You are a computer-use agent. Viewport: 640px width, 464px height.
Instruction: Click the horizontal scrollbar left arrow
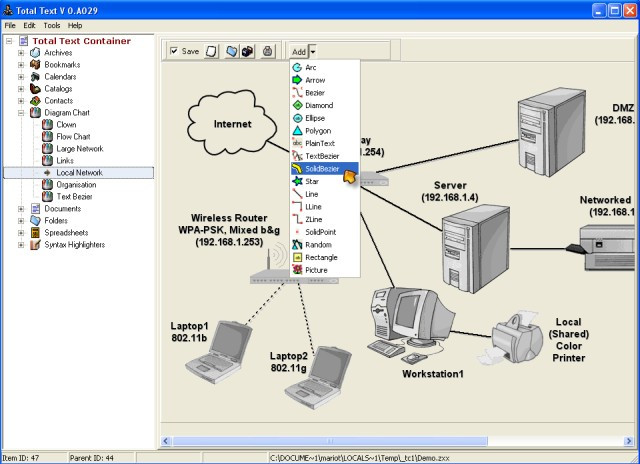click(x=166, y=441)
